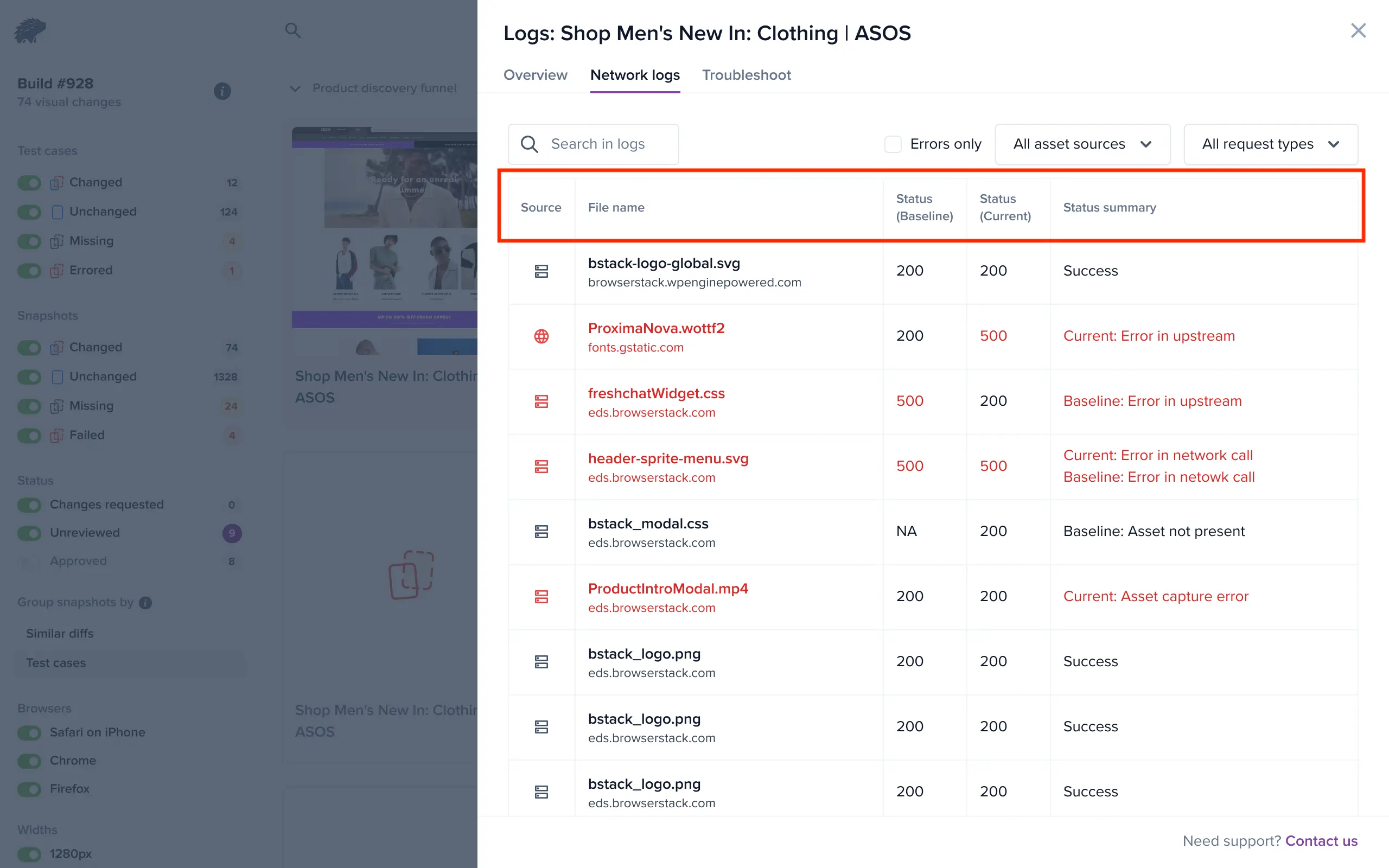Click the source icon next to bstack_modal.css
The image size is (1389, 868).
pyautogui.click(x=541, y=532)
